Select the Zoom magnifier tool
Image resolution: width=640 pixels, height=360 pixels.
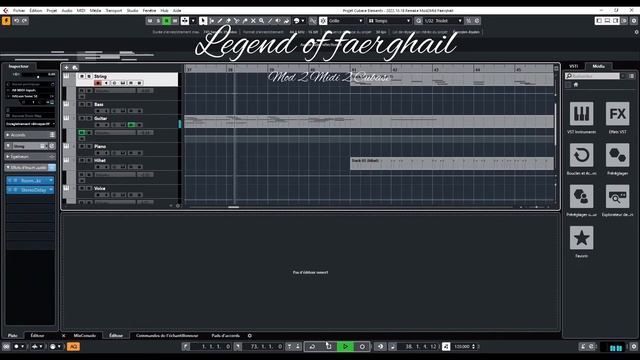coord(261,20)
